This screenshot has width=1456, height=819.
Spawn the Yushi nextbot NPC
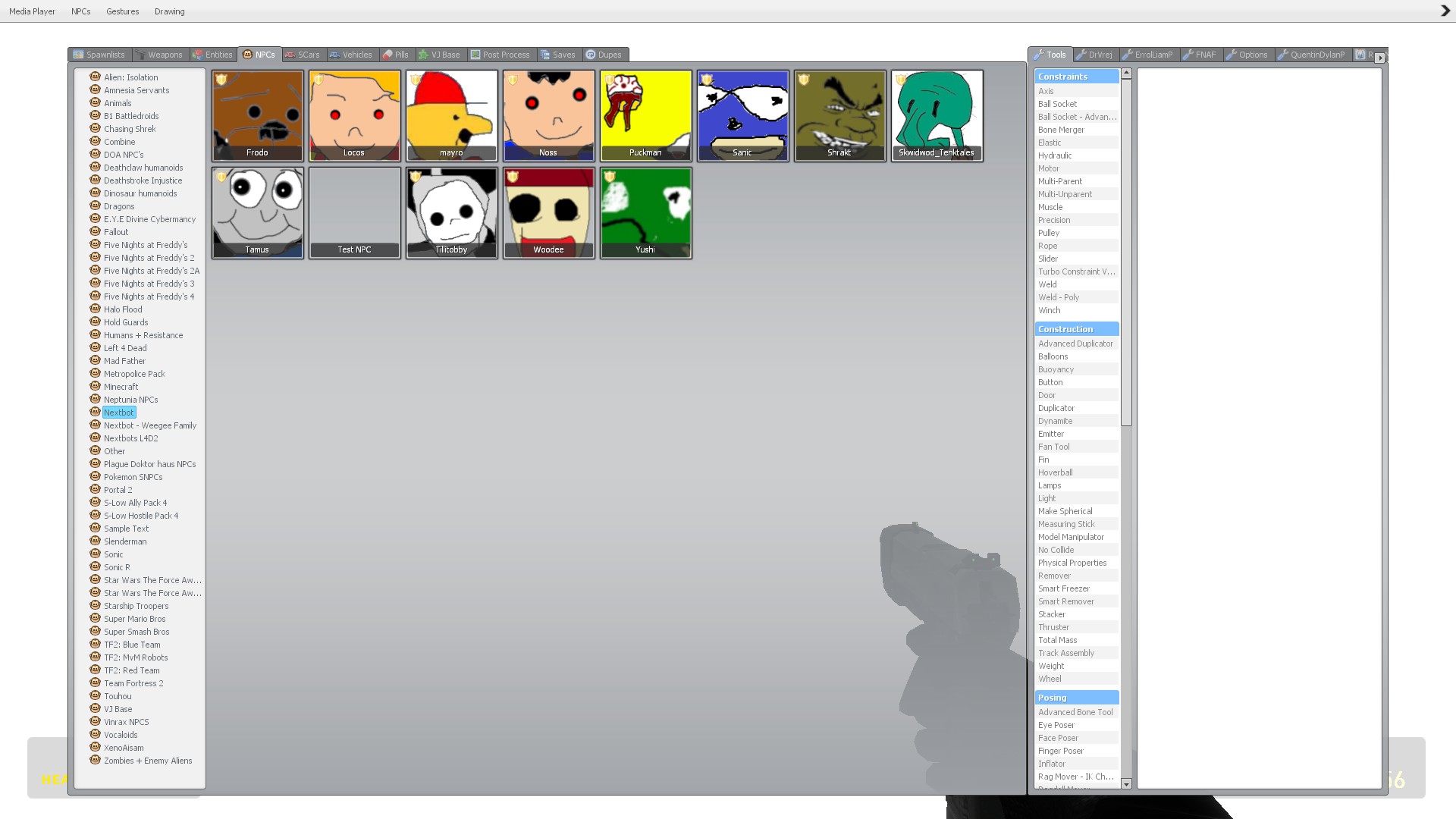[x=646, y=213]
